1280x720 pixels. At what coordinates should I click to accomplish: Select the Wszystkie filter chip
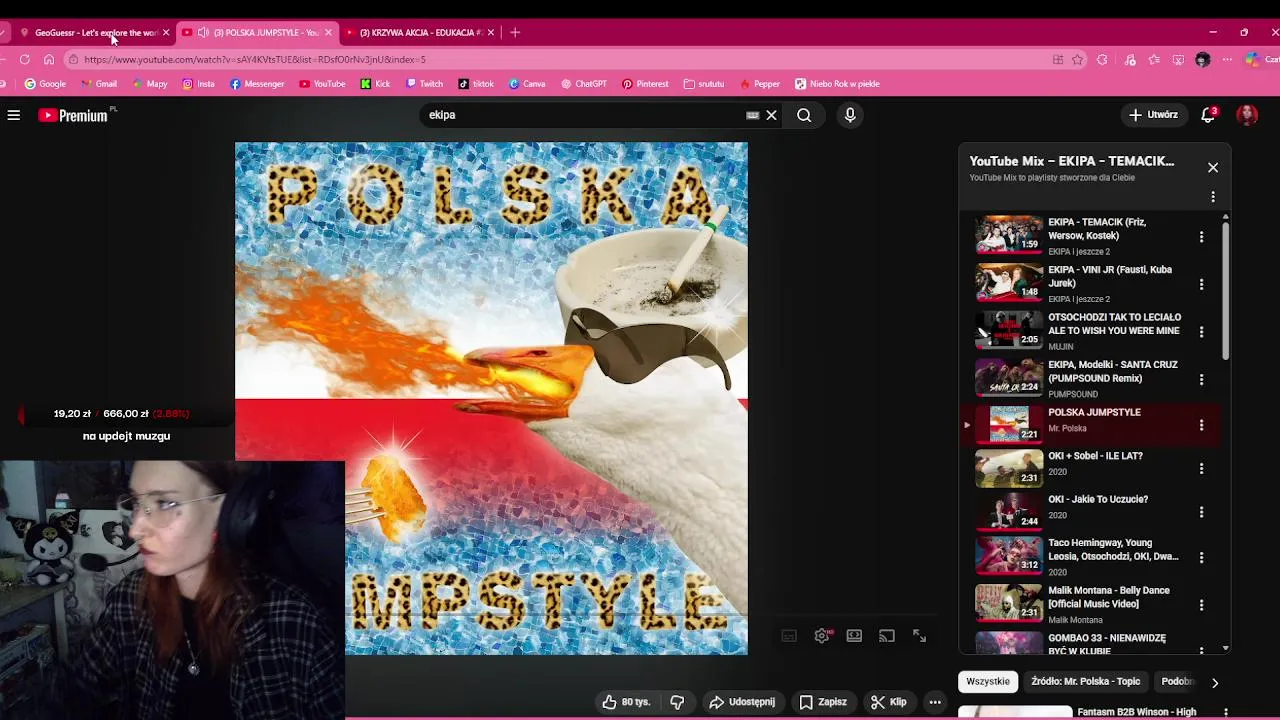coord(987,681)
